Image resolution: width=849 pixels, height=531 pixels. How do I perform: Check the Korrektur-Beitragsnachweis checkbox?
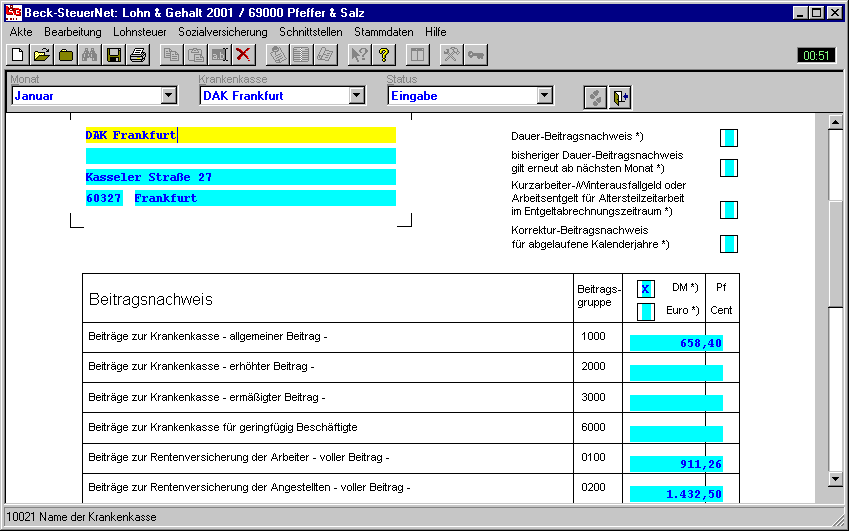(729, 244)
